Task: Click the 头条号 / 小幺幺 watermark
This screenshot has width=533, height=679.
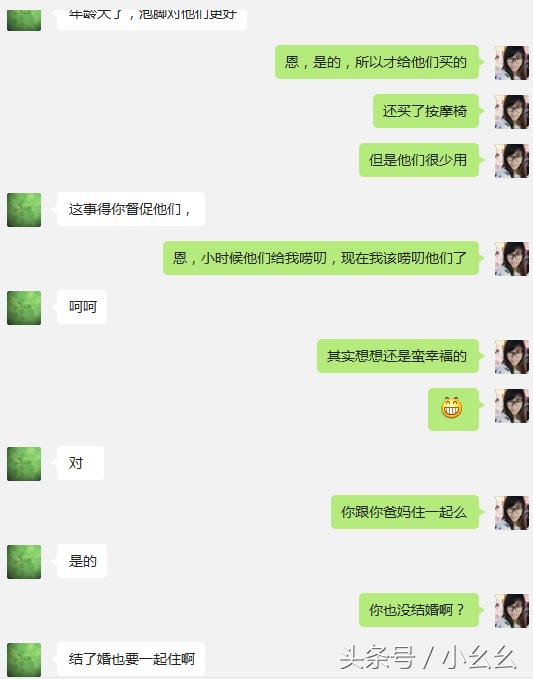Action: coord(428,657)
